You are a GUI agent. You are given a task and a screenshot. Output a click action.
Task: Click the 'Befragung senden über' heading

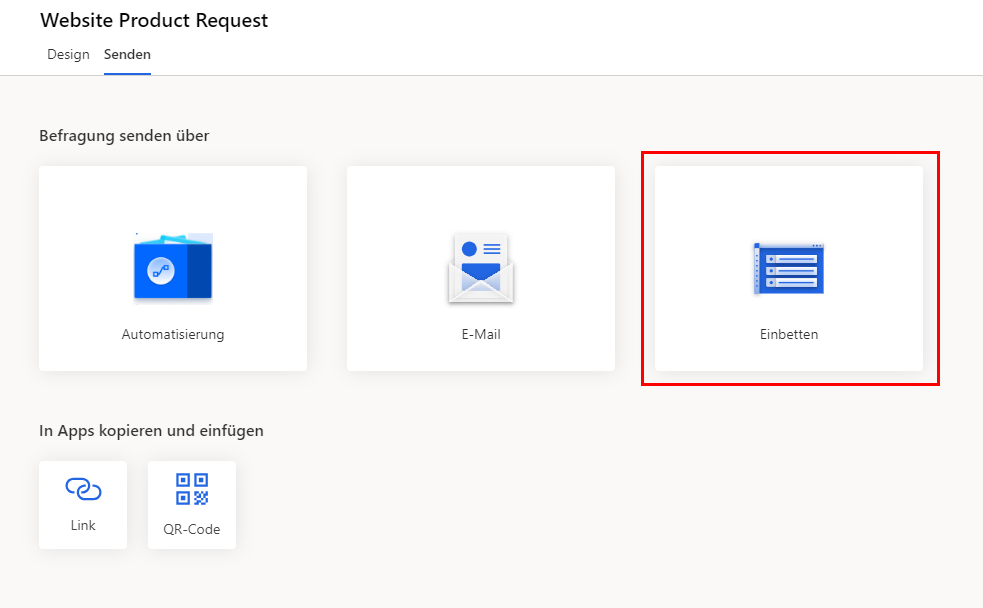pyautogui.click(x=124, y=135)
